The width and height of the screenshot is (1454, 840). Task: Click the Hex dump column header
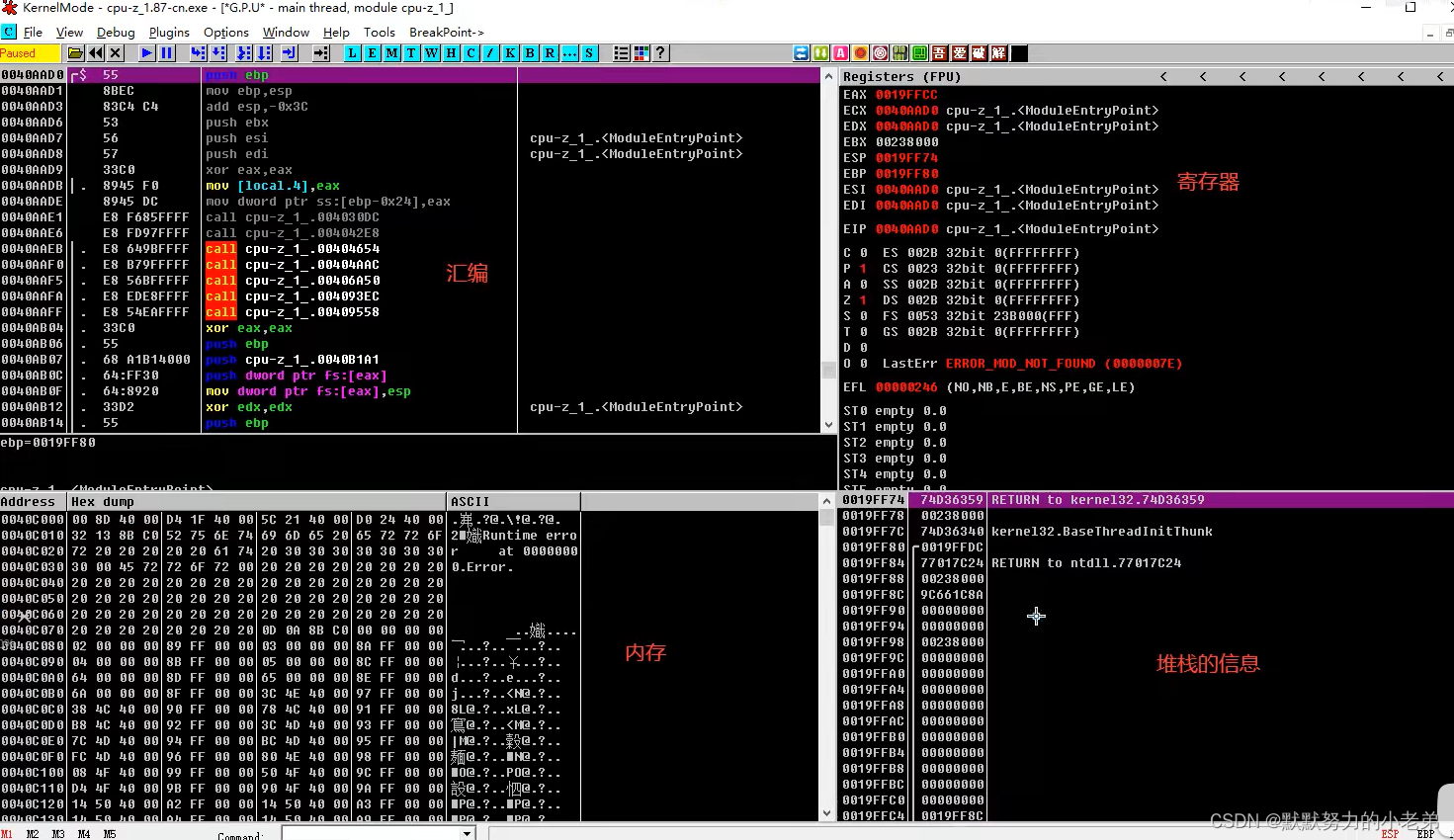(256, 501)
